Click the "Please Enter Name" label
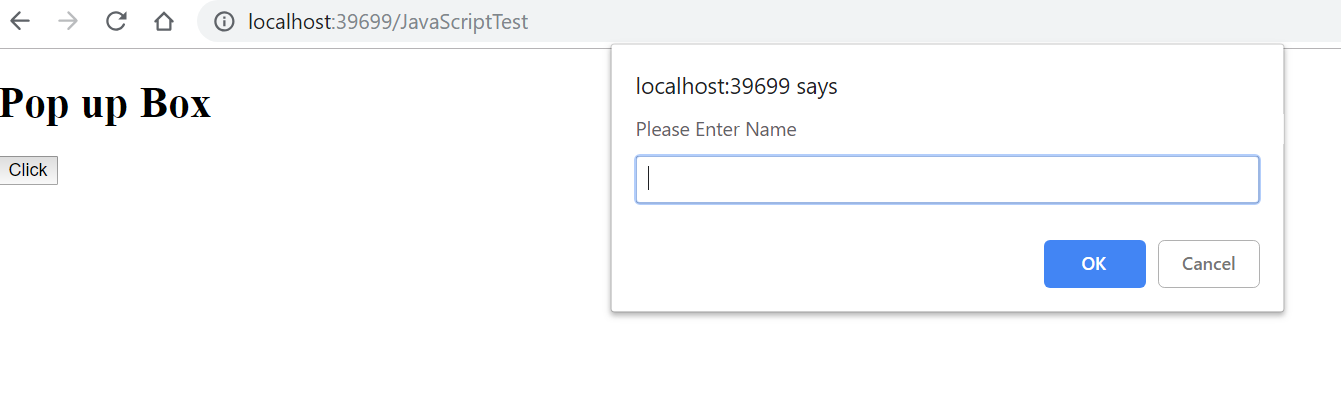The height and width of the screenshot is (410, 1341). tap(716, 129)
